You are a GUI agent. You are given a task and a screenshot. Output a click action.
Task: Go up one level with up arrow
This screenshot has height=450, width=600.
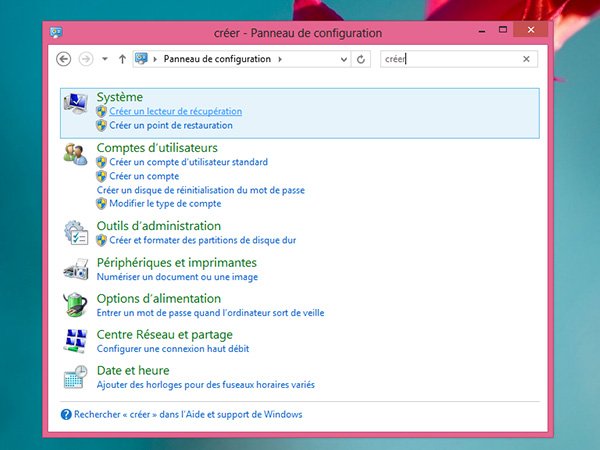pyautogui.click(x=122, y=59)
